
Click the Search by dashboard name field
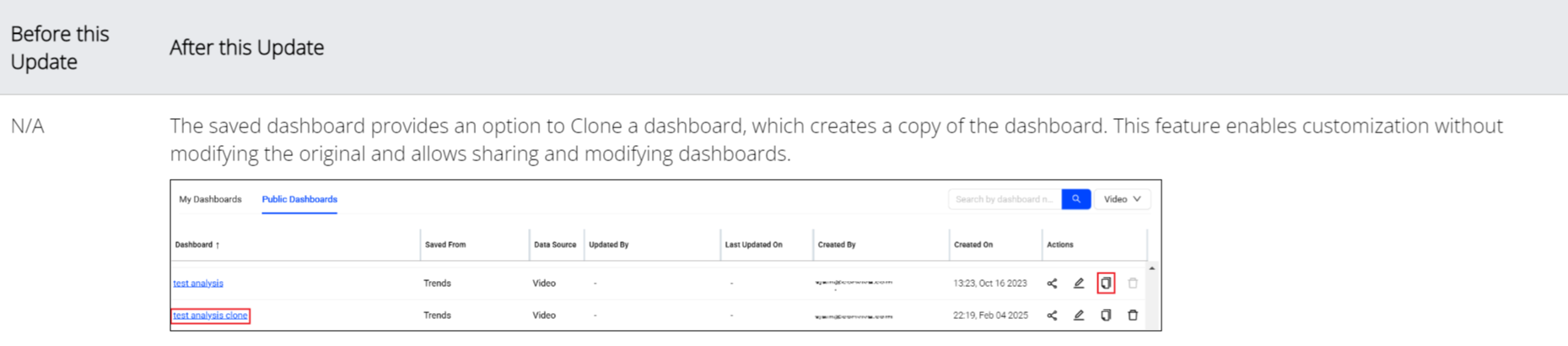(x=1005, y=199)
